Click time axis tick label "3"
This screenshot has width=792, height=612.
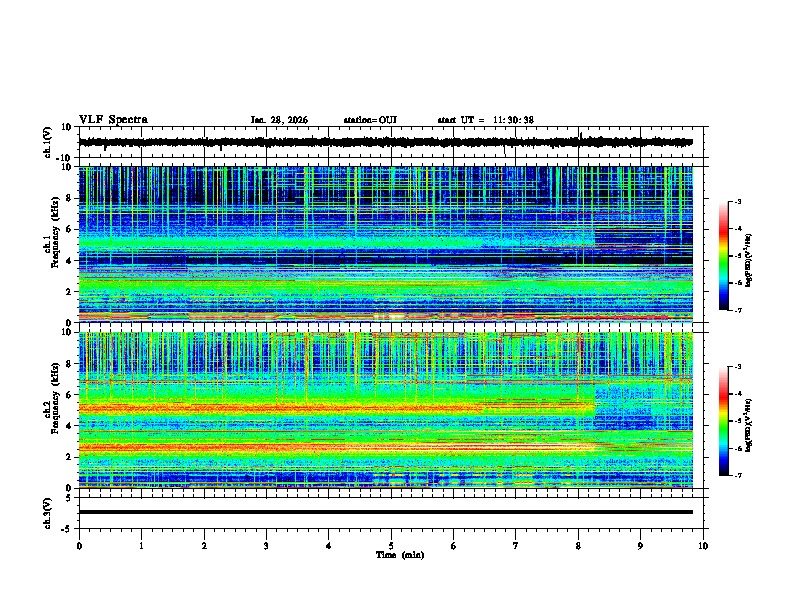(266, 546)
